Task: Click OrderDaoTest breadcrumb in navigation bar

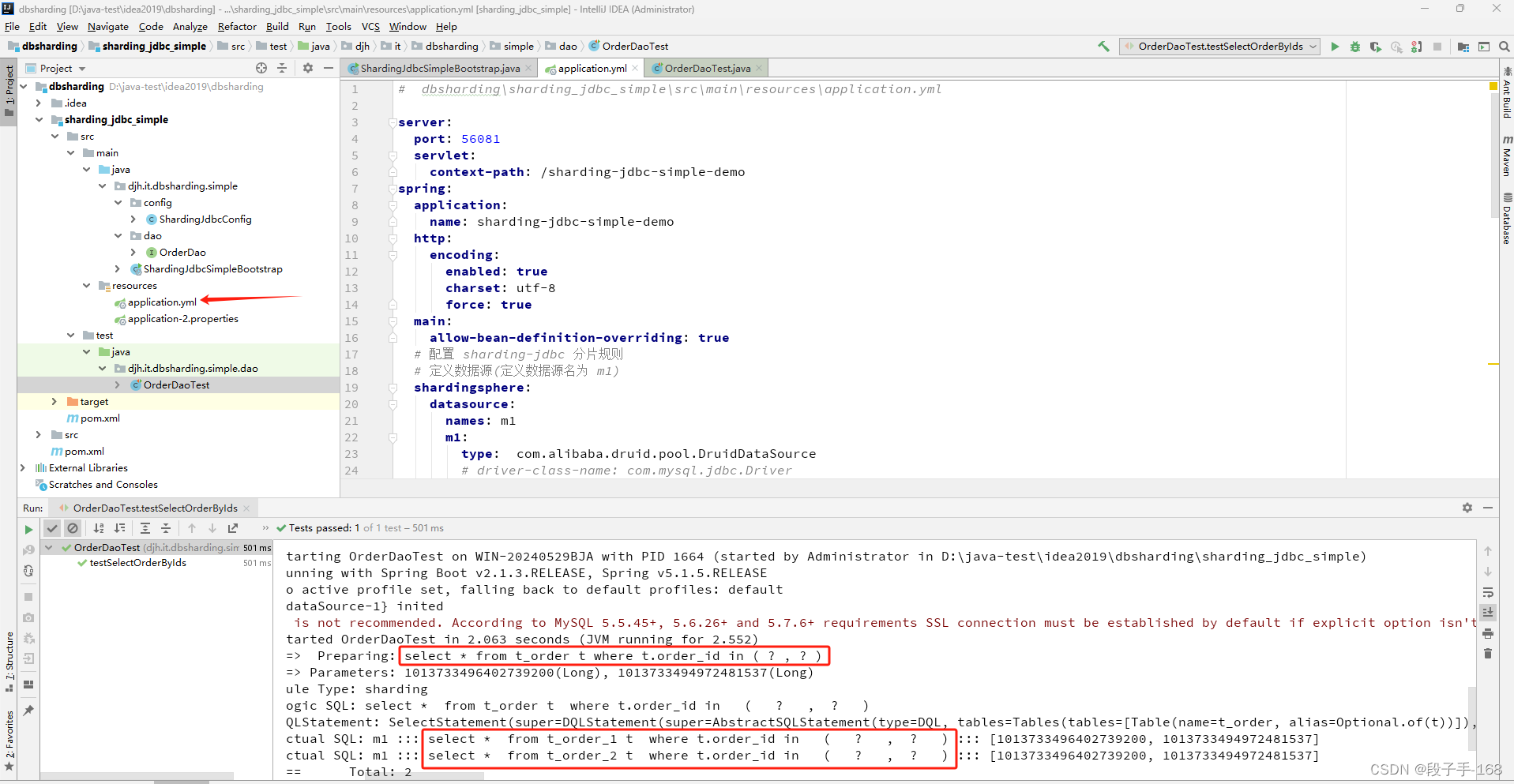Action: pyautogui.click(x=629, y=47)
